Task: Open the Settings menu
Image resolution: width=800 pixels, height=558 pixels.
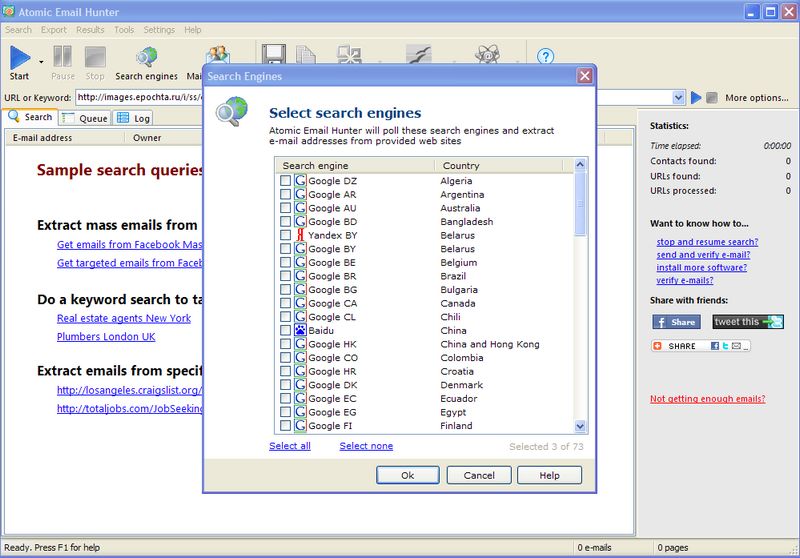Action: tap(159, 30)
